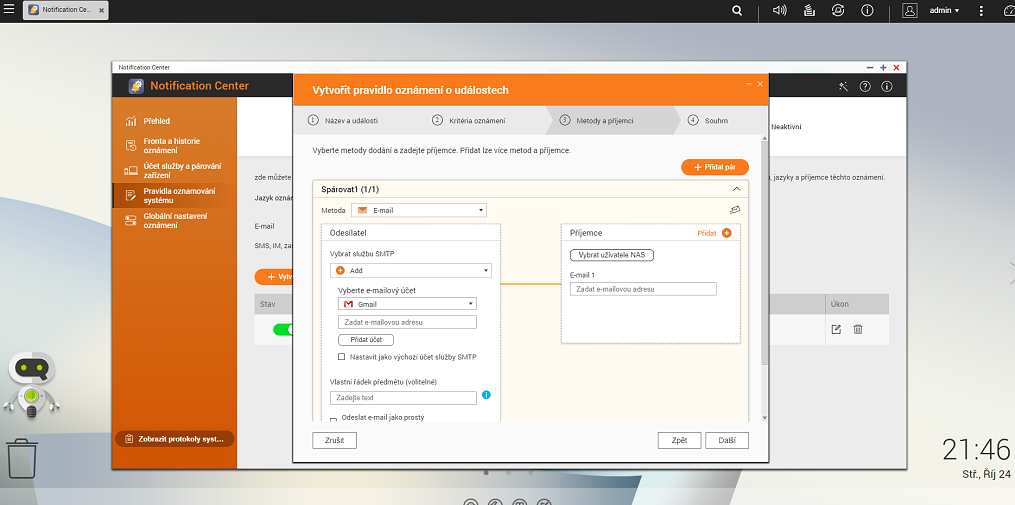Click the send test message icon

pyautogui.click(x=735, y=210)
